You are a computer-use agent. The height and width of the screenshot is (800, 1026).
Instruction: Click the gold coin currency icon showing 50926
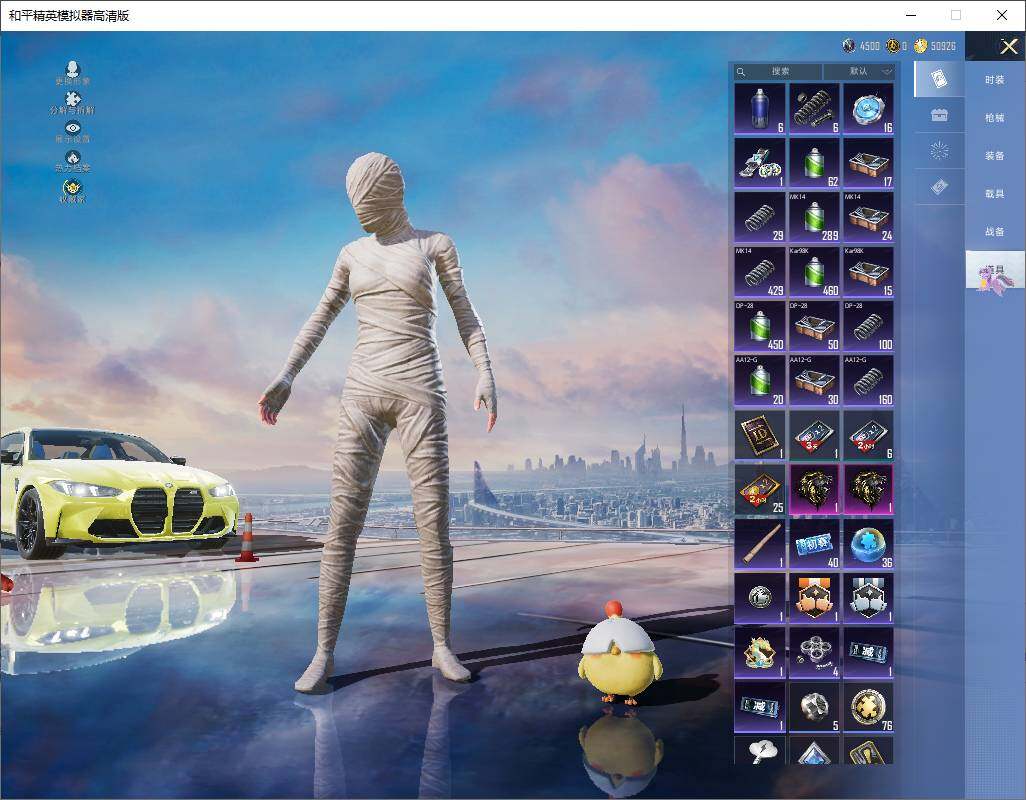coord(921,46)
